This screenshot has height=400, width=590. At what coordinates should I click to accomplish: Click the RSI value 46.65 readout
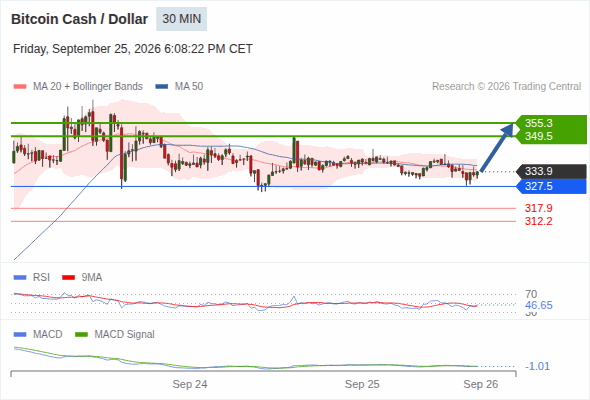click(x=539, y=305)
